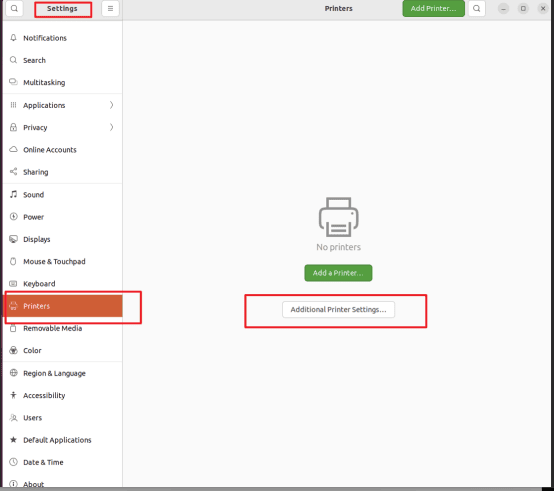554x492 pixels.
Task: Click the Applications grid icon
Action: point(13,105)
